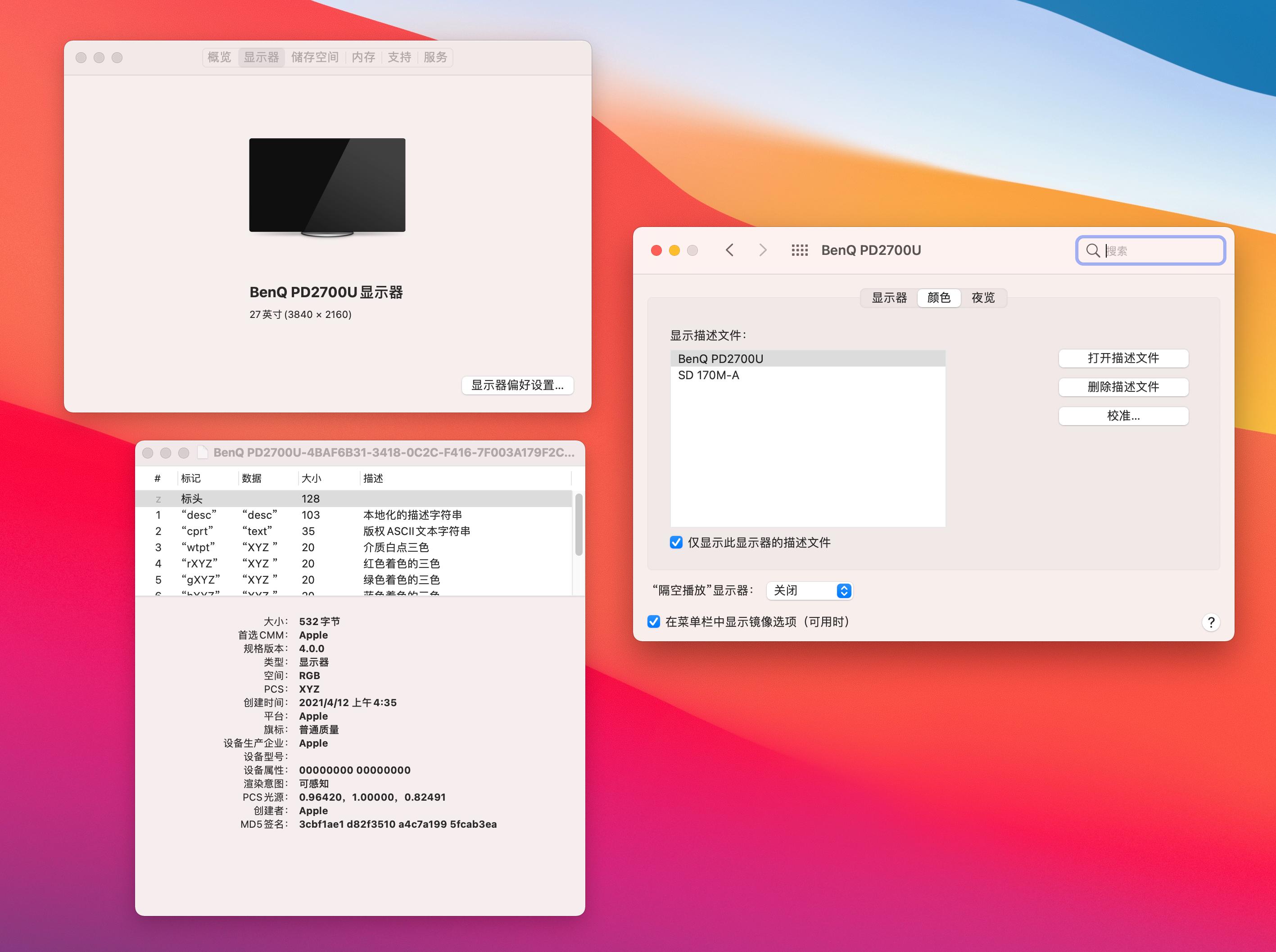The width and height of the screenshot is (1276, 952).
Task: Click the magnifier icon in the search field
Action: tap(1093, 250)
